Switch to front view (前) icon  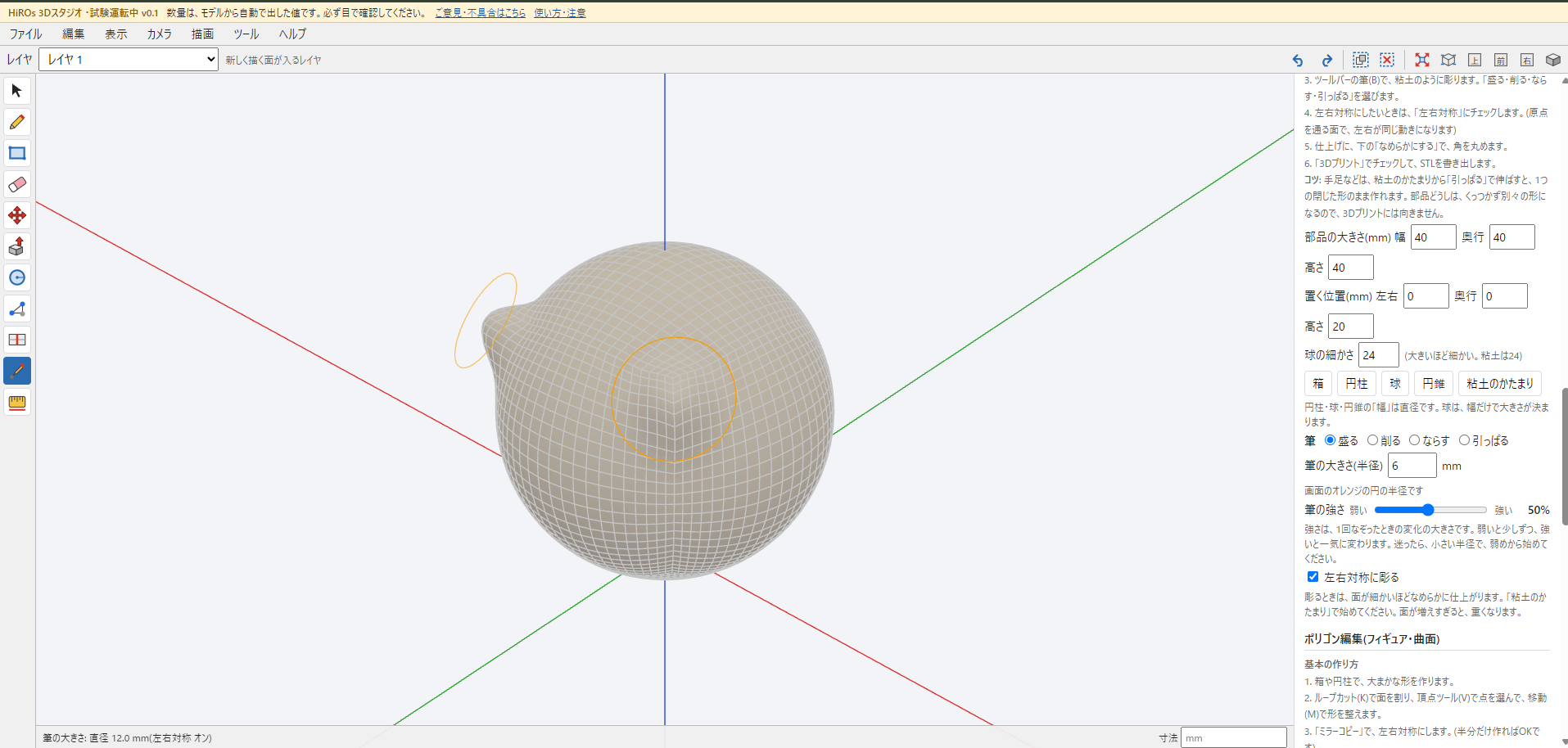1501,60
